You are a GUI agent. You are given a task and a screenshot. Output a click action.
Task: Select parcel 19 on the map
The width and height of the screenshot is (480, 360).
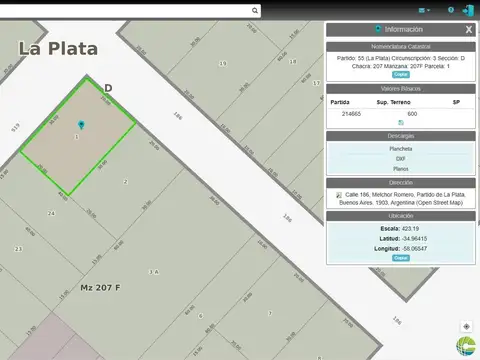coord(223,63)
